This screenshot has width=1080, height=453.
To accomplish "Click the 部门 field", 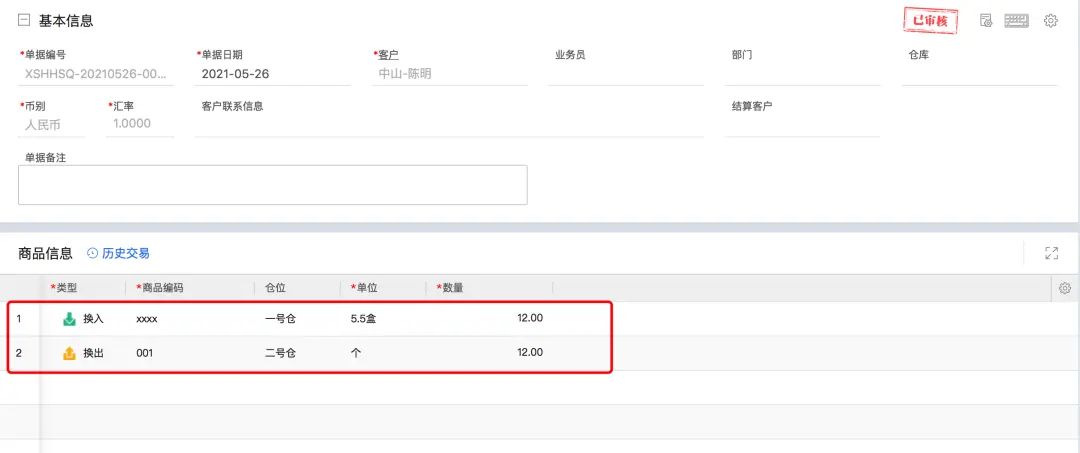I will tap(802, 74).
